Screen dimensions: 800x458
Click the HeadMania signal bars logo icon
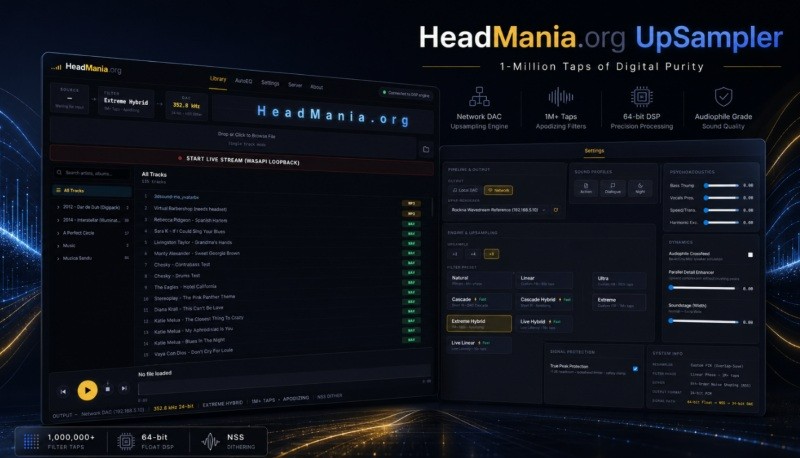pos(57,67)
